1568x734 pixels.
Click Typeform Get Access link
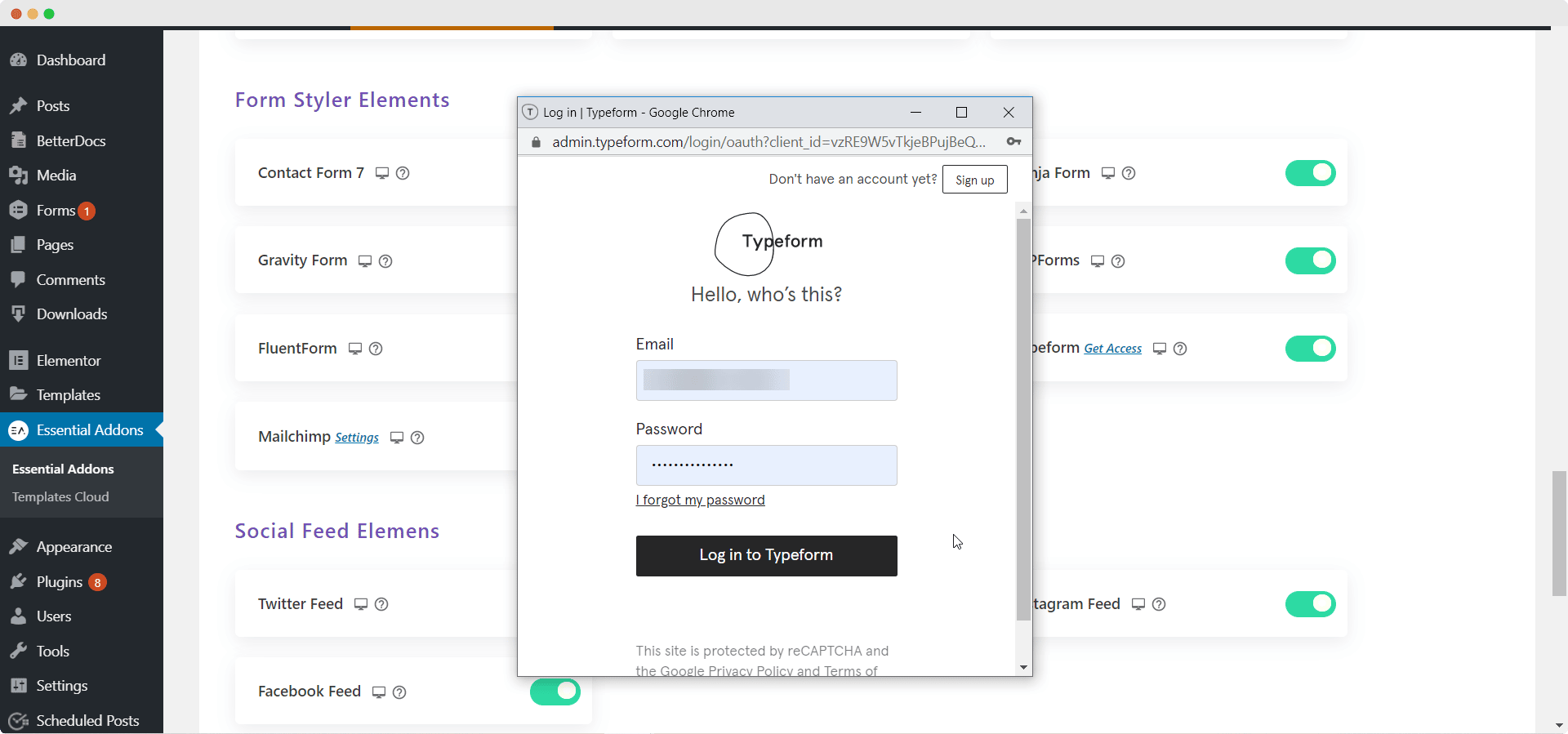click(x=1113, y=349)
